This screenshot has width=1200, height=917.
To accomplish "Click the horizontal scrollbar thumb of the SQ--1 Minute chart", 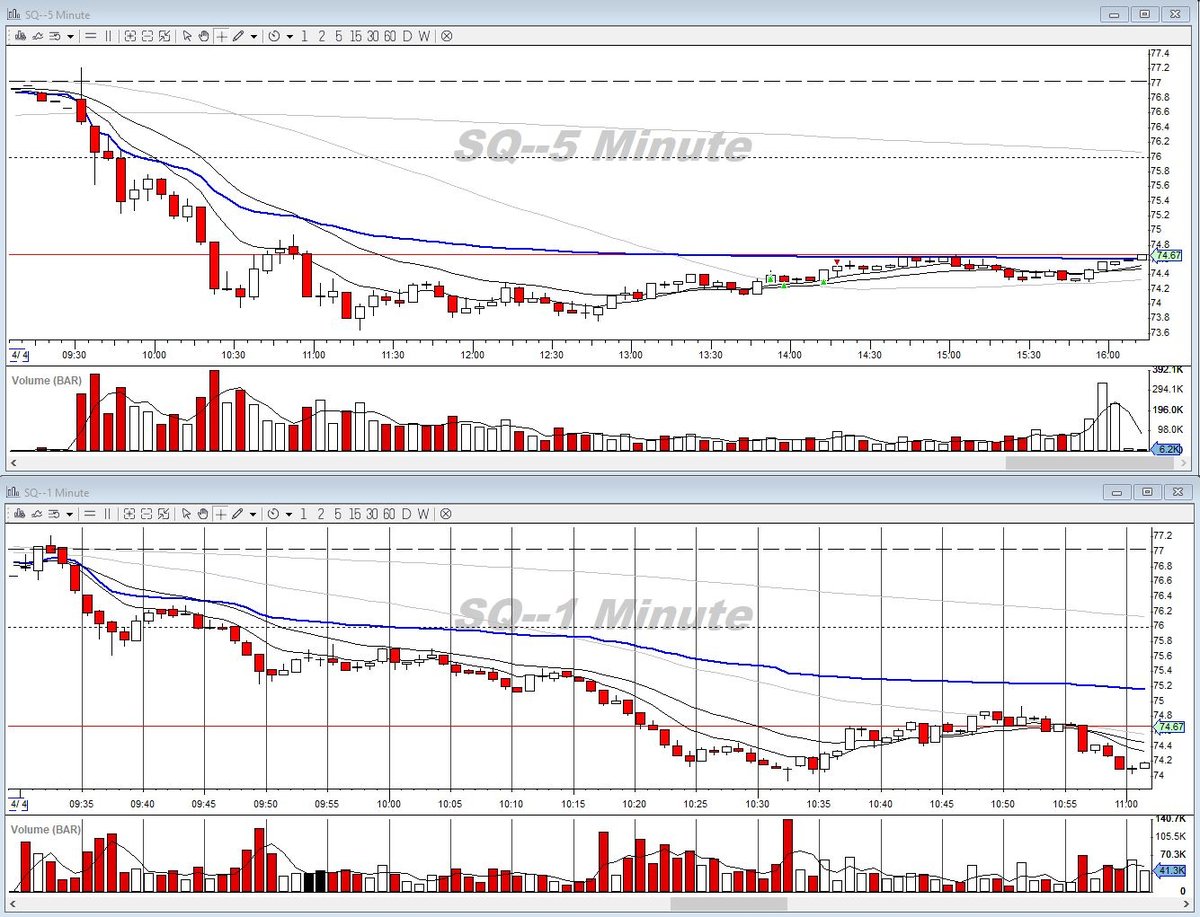I will click(728, 903).
